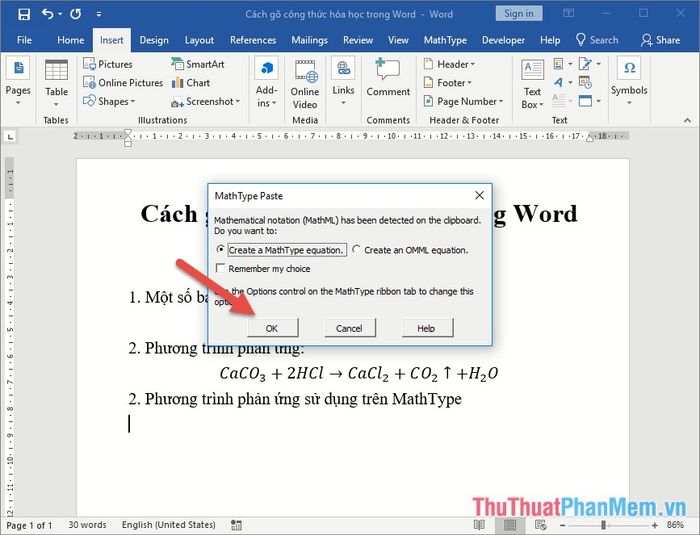The height and width of the screenshot is (535, 700).
Task: Insert a new Comment
Action: (388, 77)
